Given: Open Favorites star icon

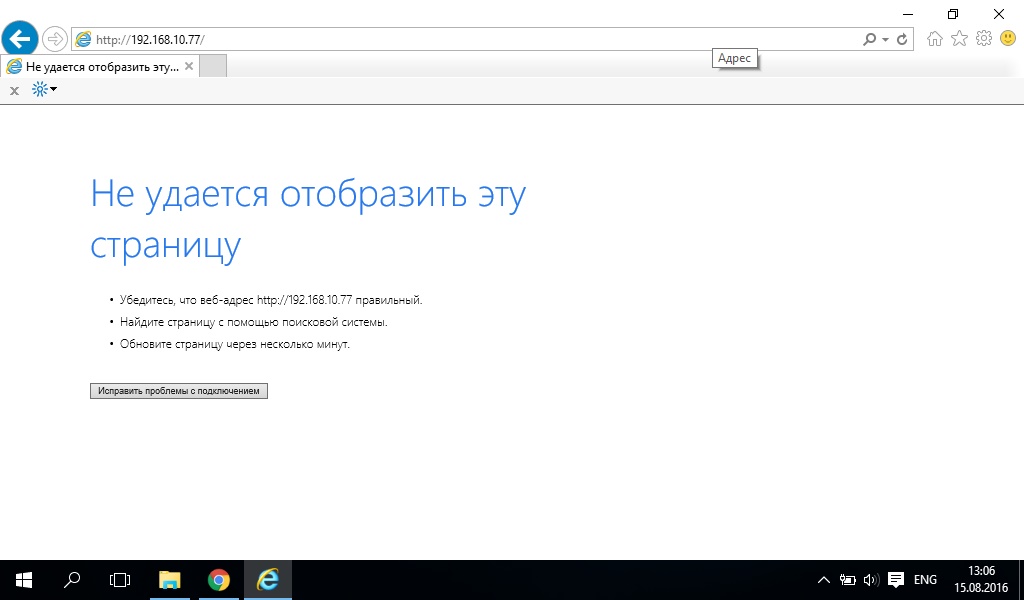Looking at the screenshot, I should pos(959,39).
